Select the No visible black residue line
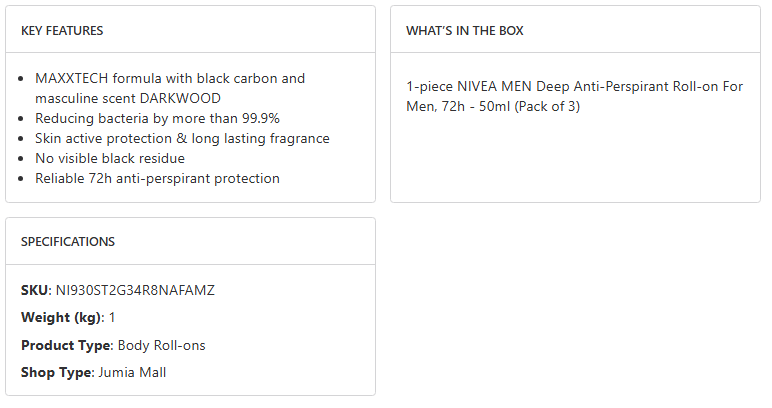Screen dimensions: 772x408 tap(110, 158)
